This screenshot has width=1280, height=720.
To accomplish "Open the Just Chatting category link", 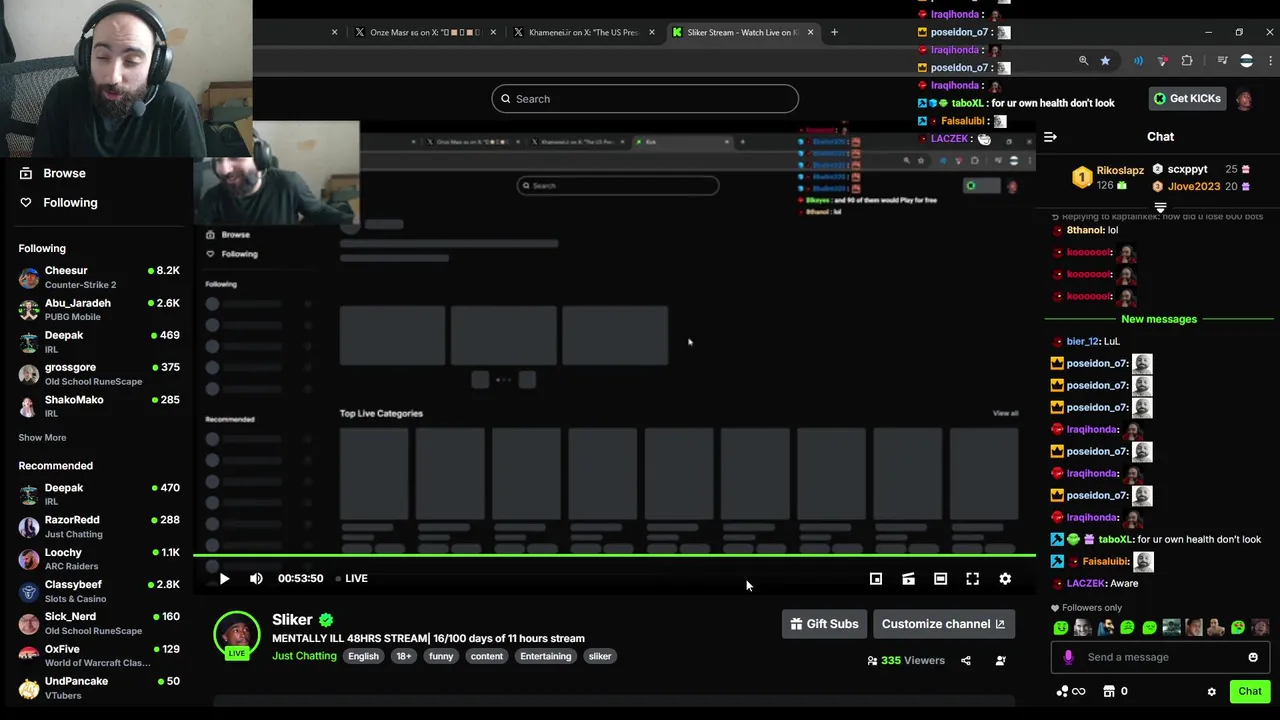I will tap(304, 656).
